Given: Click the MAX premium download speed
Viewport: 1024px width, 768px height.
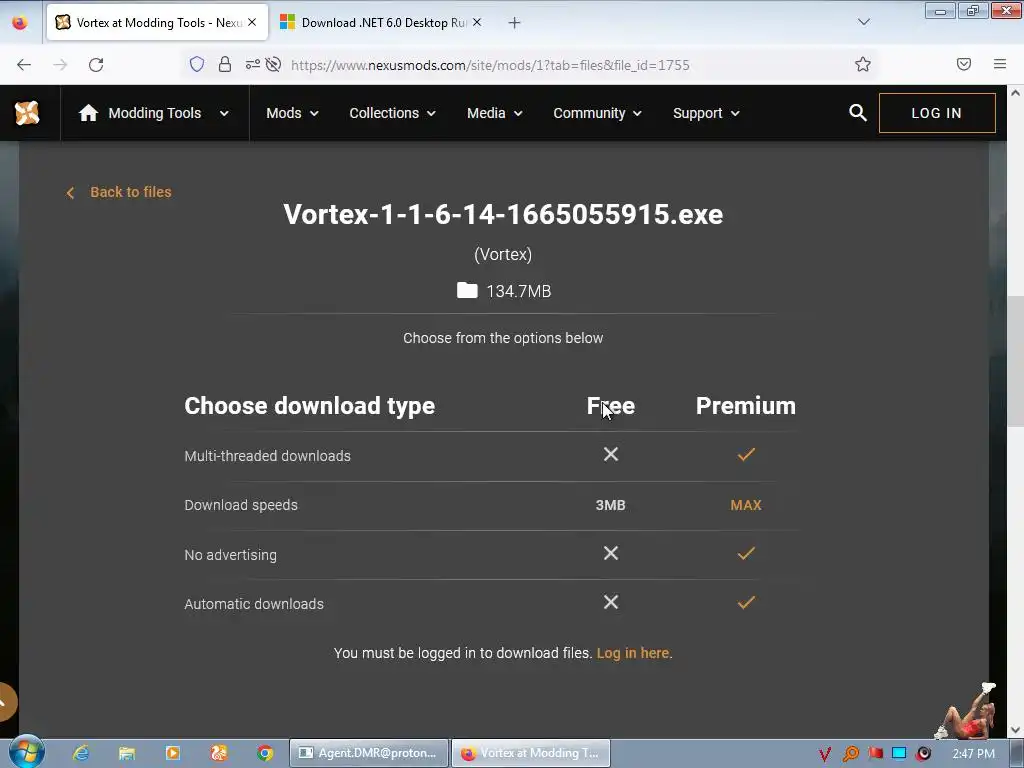Looking at the screenshot, I should 746,505.
